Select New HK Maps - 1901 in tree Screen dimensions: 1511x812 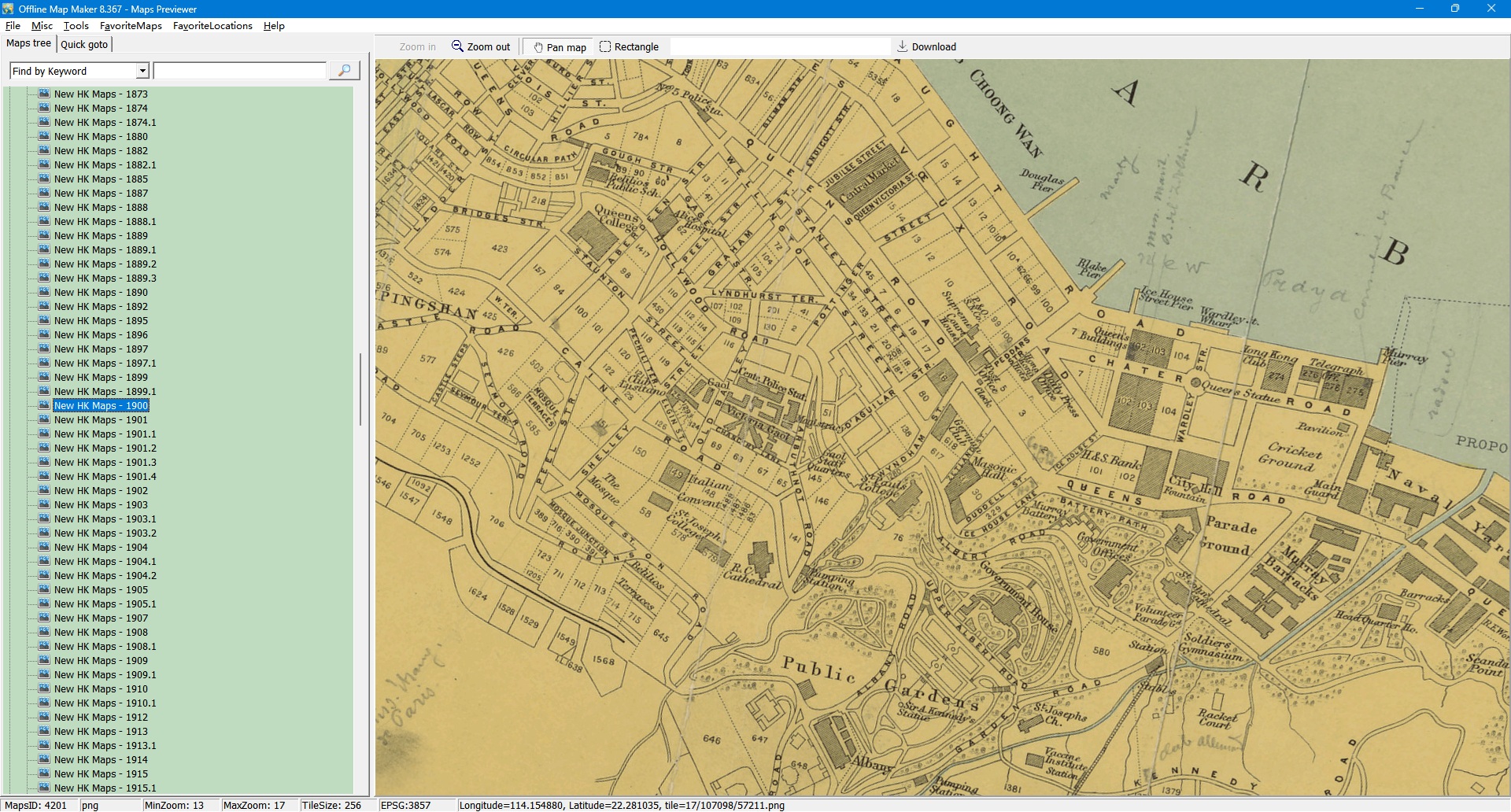pyautogui.click(x=101, y=420)
